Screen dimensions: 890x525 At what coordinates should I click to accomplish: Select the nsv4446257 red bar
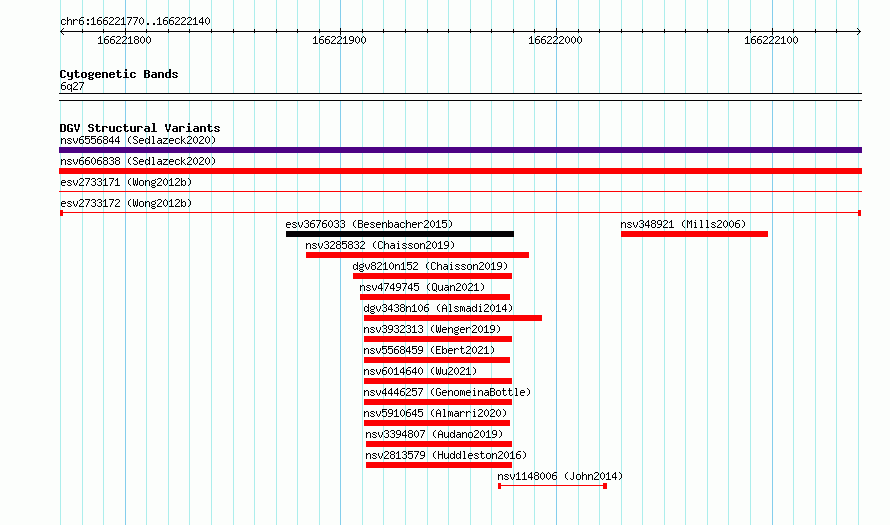point(438,402)
